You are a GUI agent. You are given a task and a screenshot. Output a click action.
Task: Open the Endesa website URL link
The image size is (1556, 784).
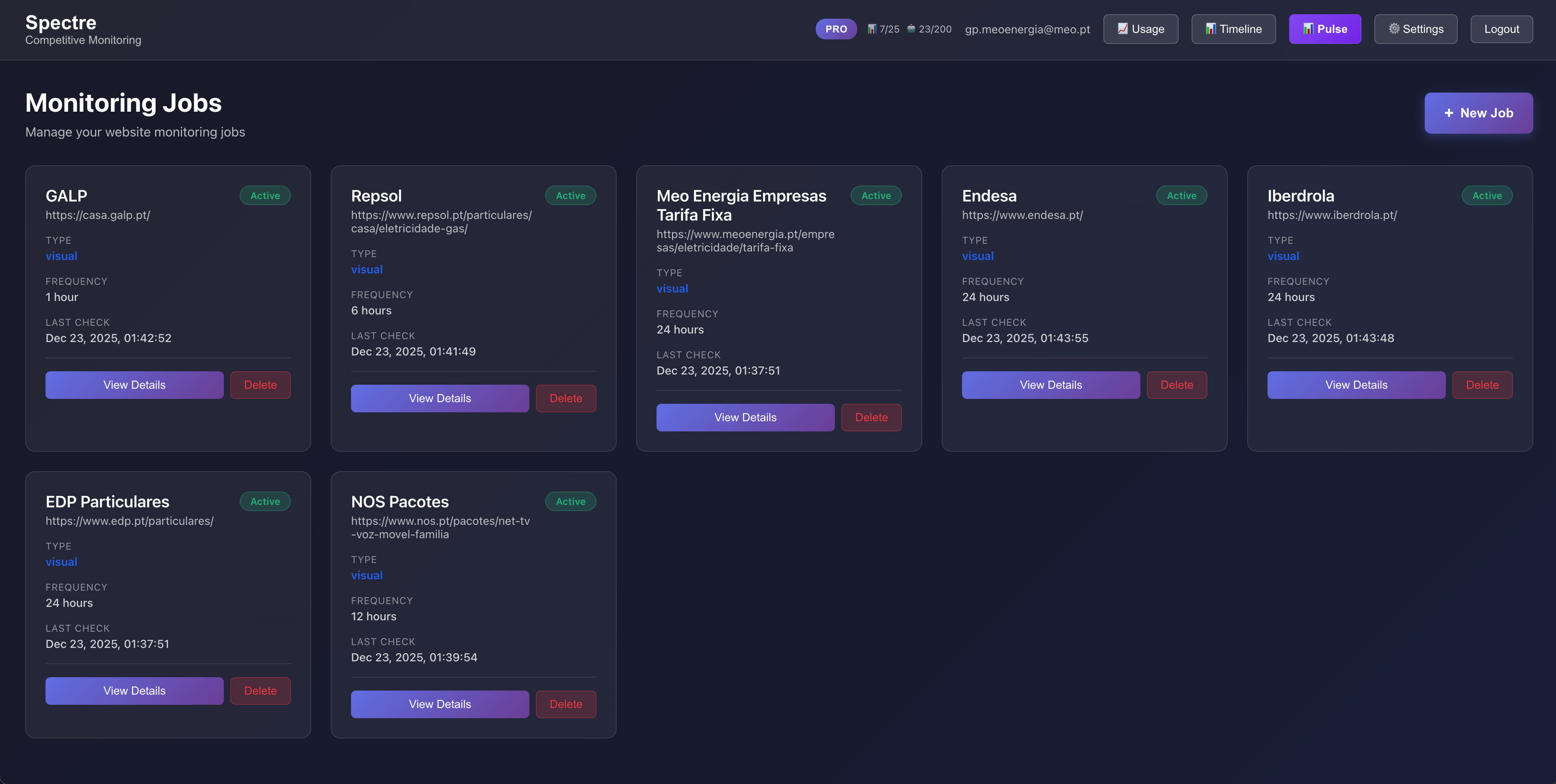[1022, 215]
